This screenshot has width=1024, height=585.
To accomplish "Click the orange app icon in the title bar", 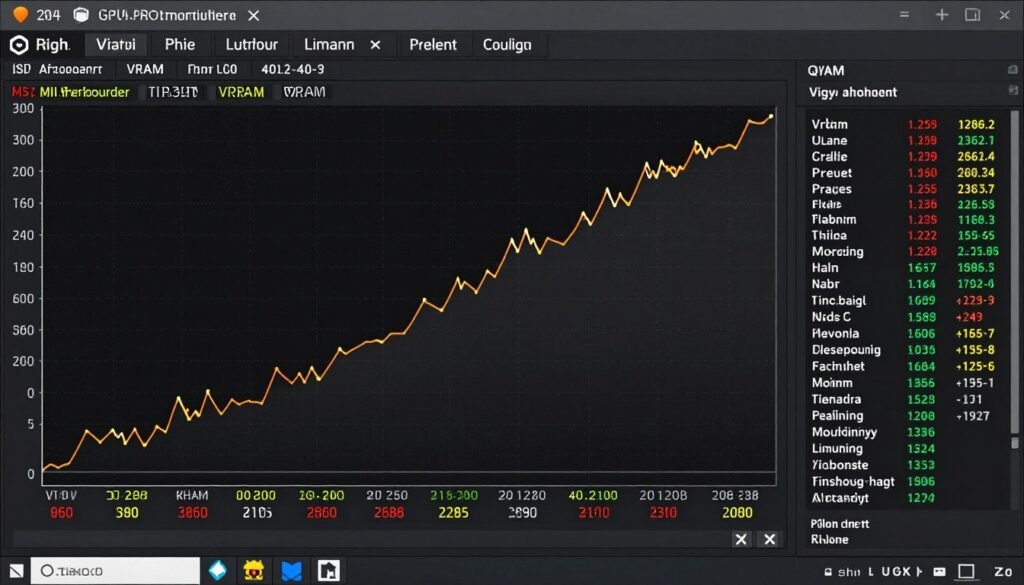I will tap(19, 15).
